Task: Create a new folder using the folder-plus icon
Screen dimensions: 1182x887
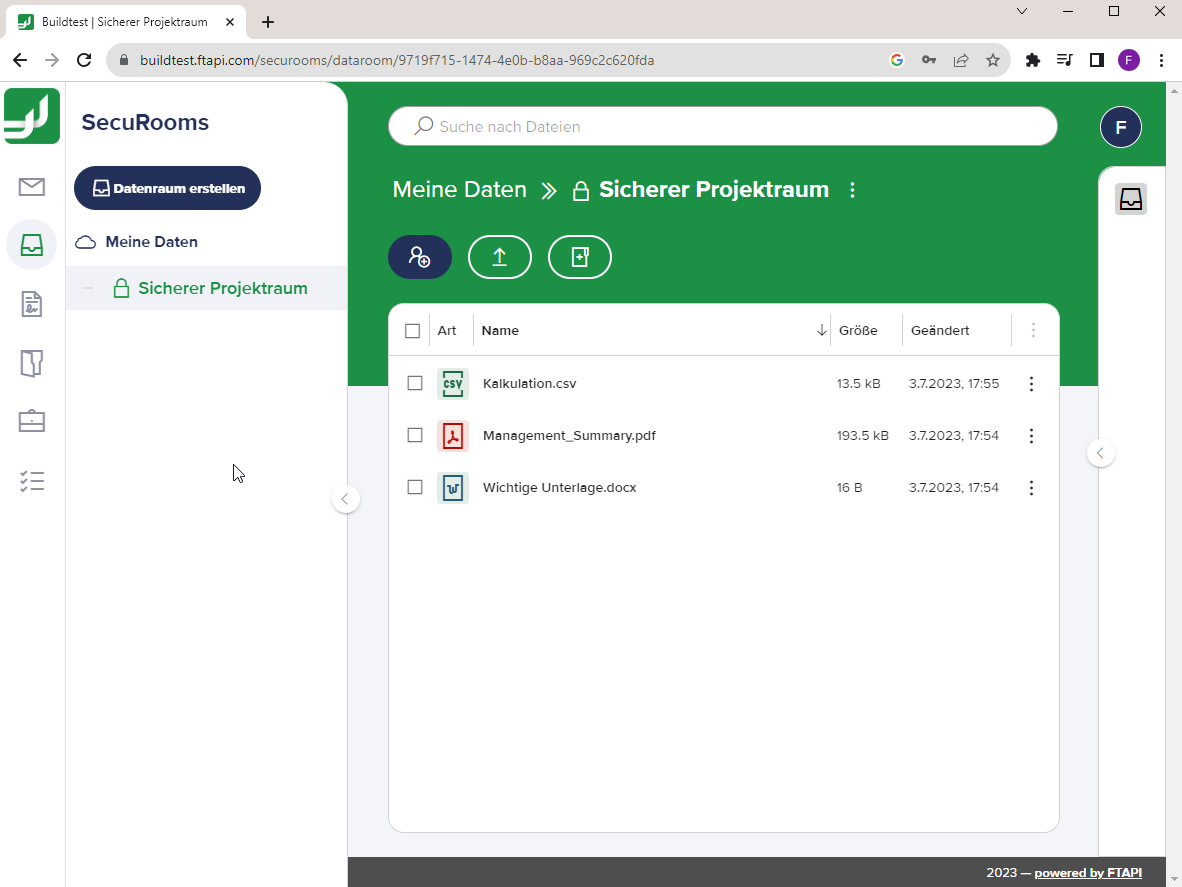Action: click(x=580, y=257)
